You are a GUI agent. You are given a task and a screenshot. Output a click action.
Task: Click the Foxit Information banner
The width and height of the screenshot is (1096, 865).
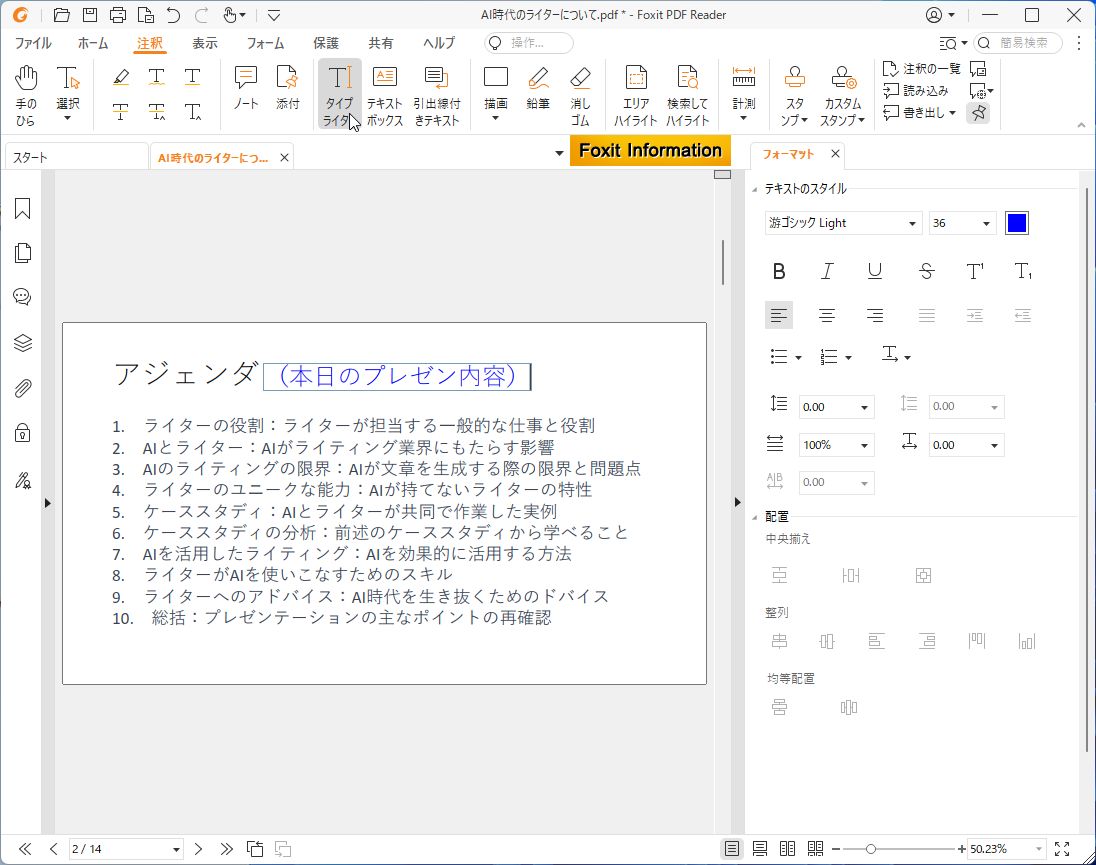650,151
